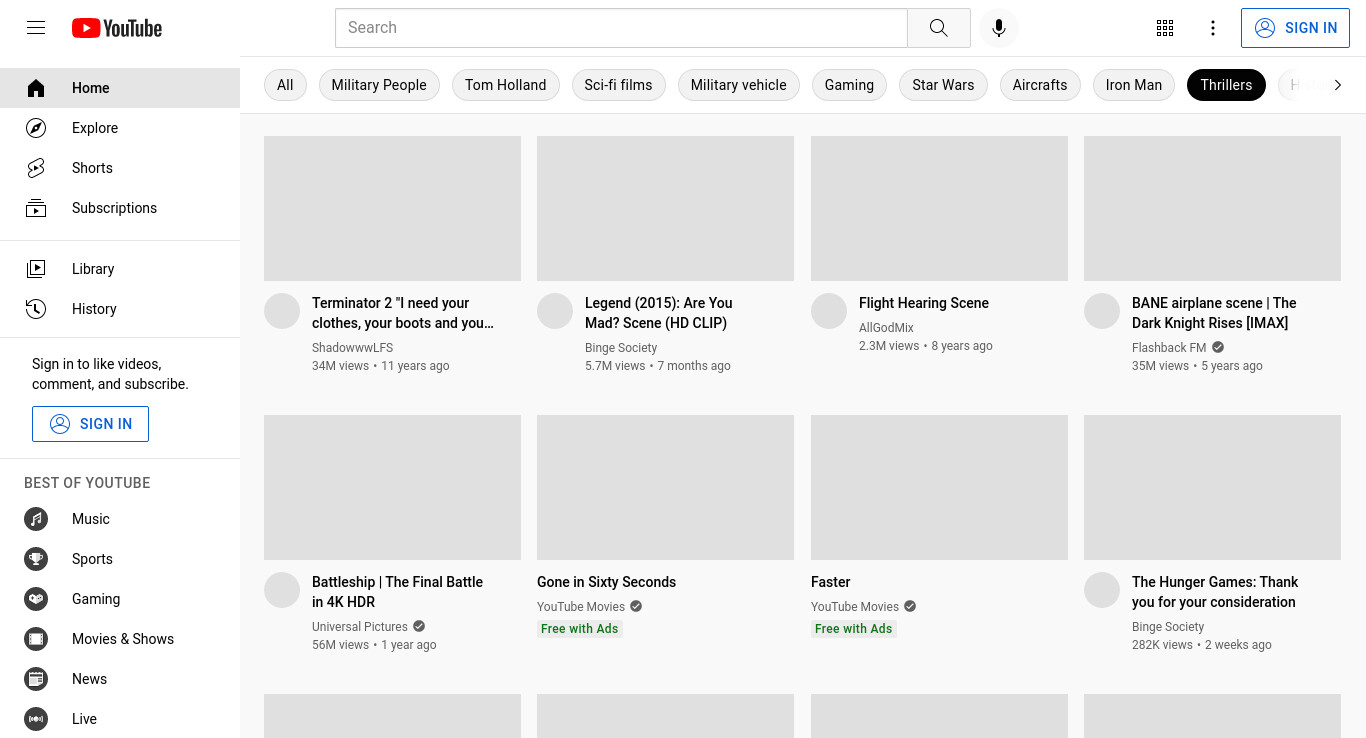Click the Music note icon
Viewport: 1366px width, 738px height.
click(x=36, y=519)
